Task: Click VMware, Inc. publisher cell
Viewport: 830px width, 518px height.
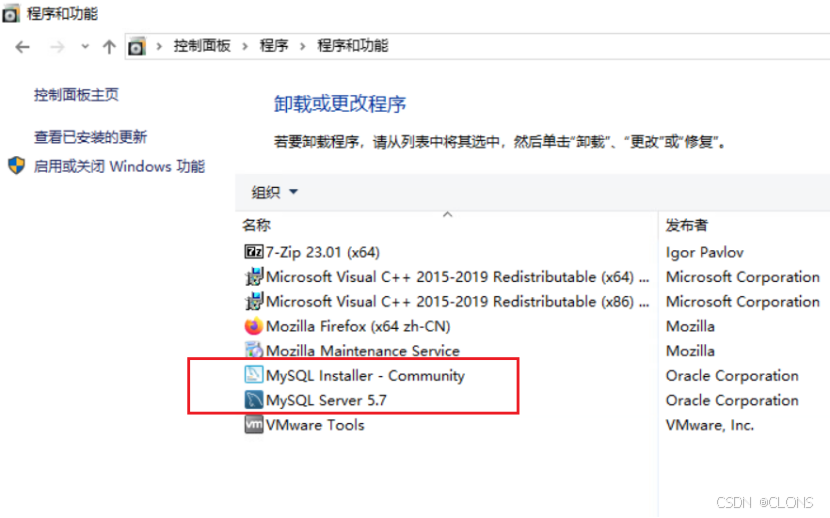Action: click(x=710, y=425)
